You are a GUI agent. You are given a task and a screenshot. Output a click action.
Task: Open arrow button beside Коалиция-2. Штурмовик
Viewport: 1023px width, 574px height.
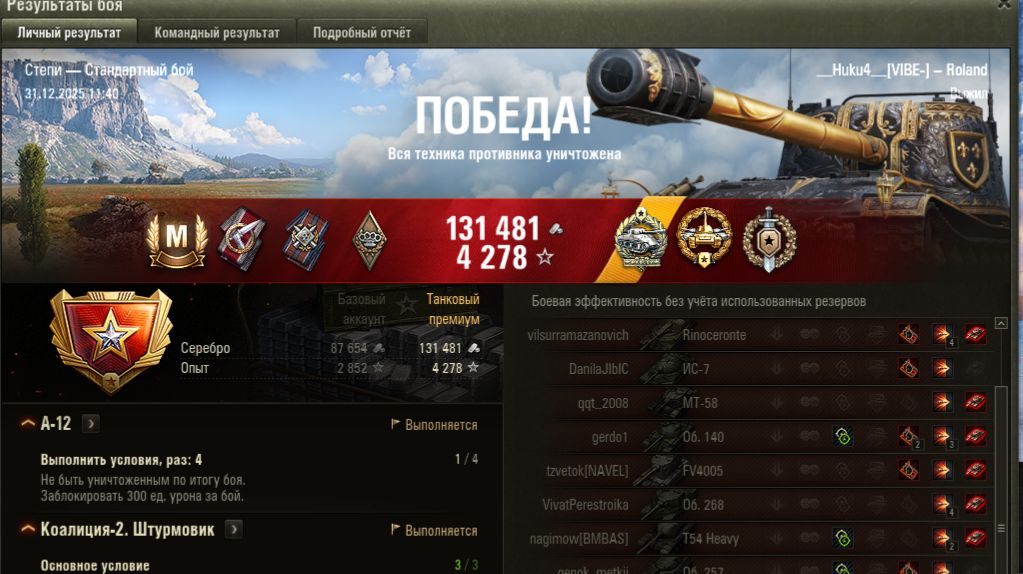234,529
